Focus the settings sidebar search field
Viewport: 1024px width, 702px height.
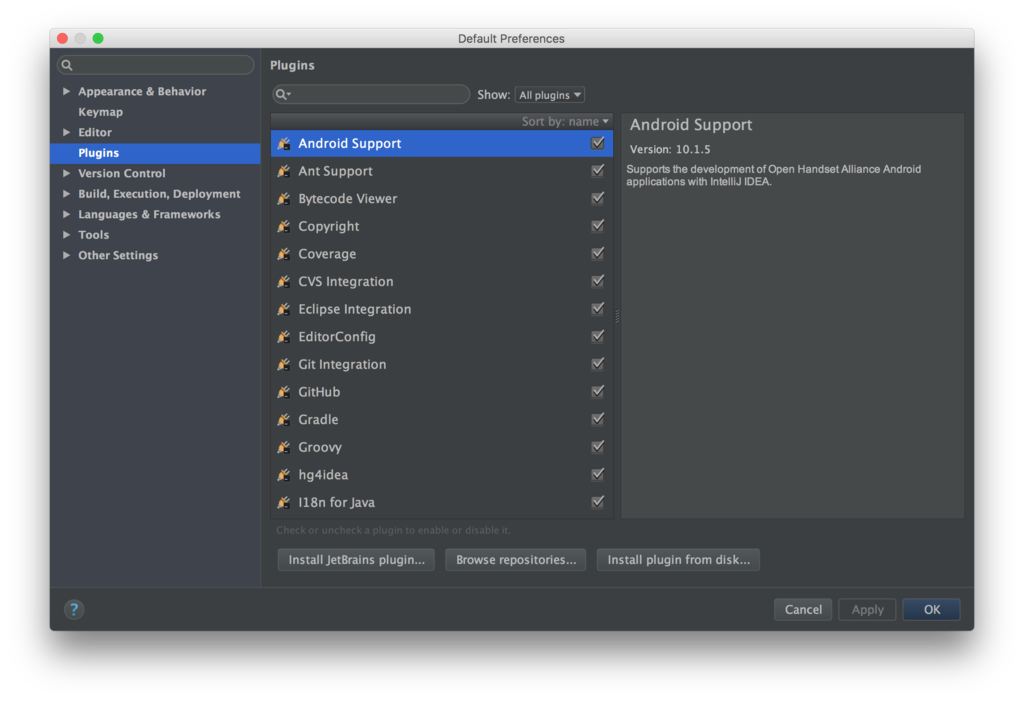coord(155,65)
